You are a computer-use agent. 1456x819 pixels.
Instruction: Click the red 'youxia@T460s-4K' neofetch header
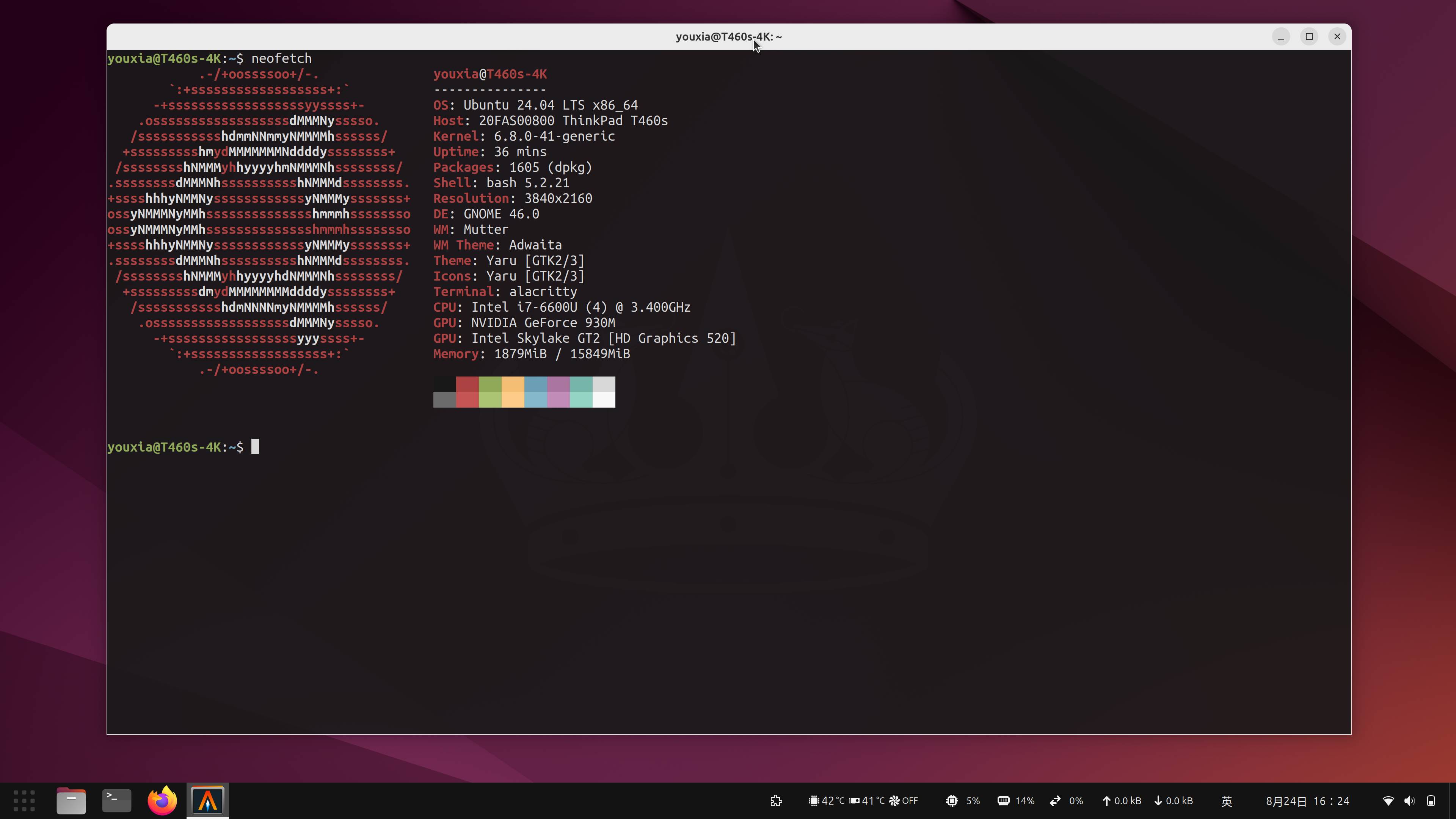tap(490, 74)
